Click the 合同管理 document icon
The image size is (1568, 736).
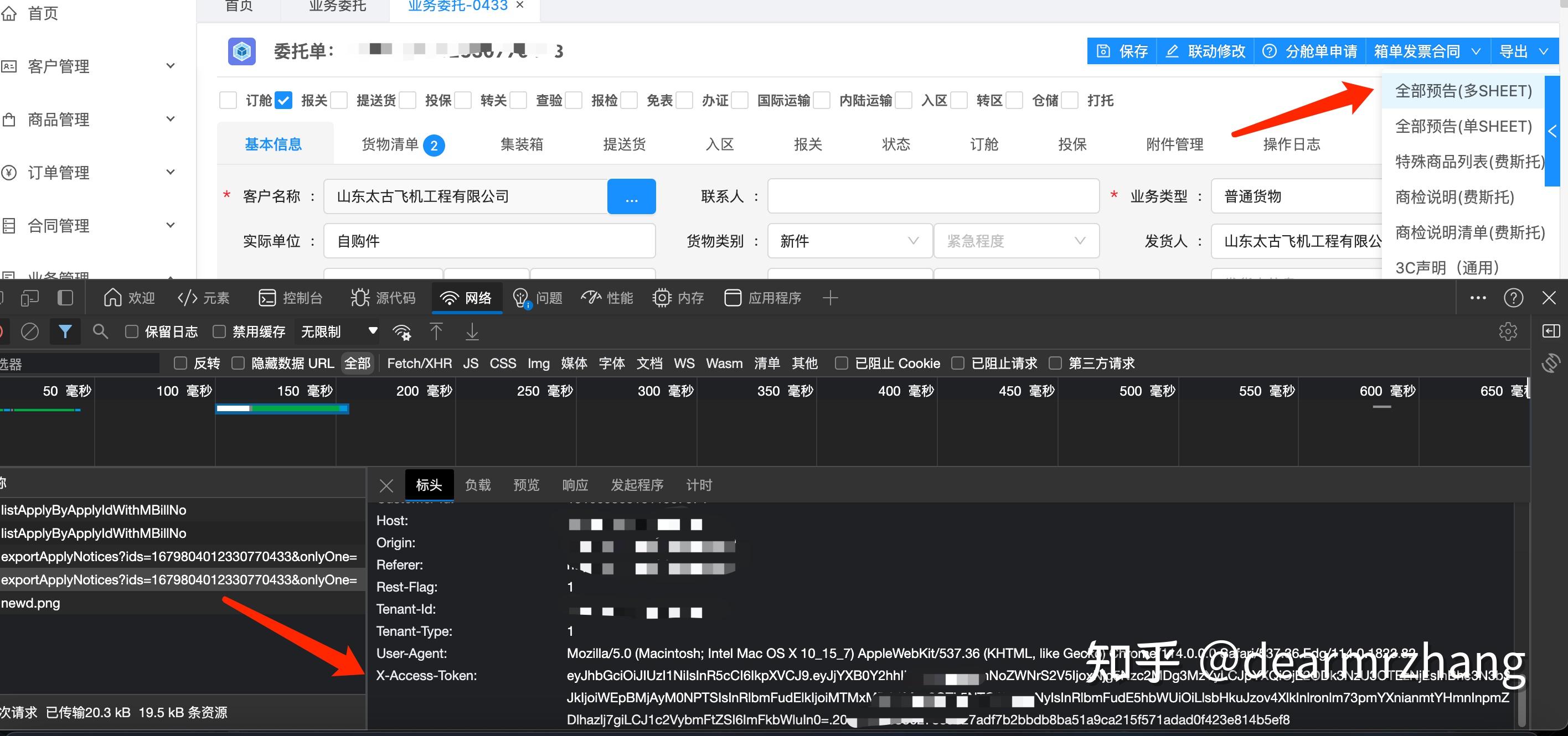click(8, 226)
